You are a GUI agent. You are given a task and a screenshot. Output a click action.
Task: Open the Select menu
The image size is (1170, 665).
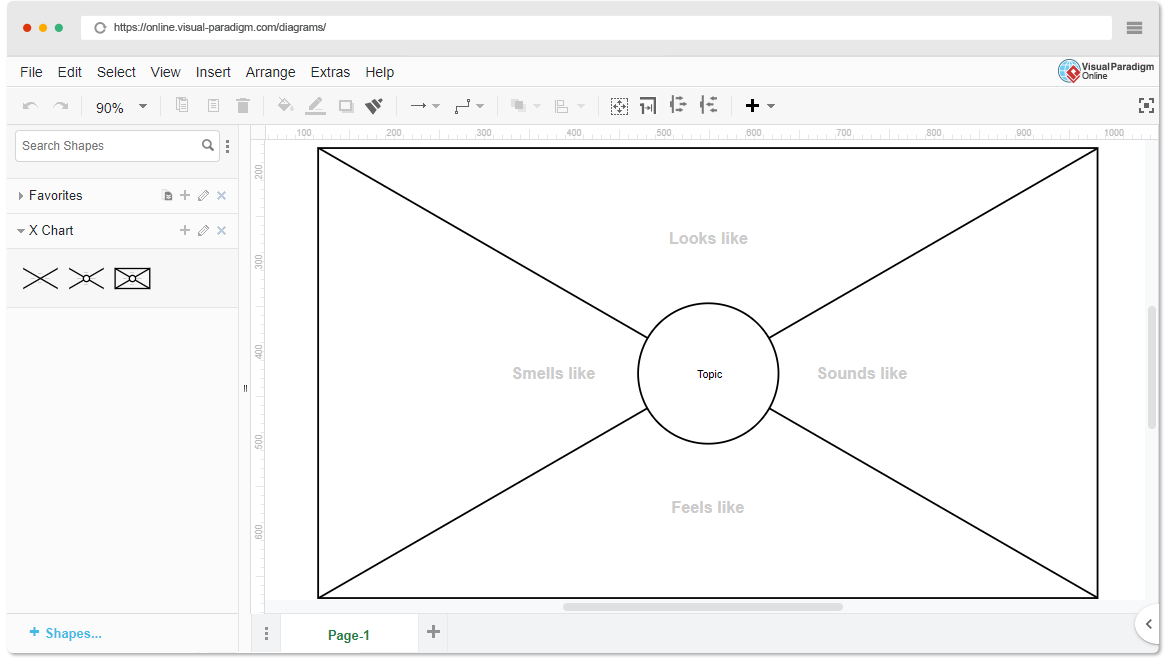tap(116, 72)
